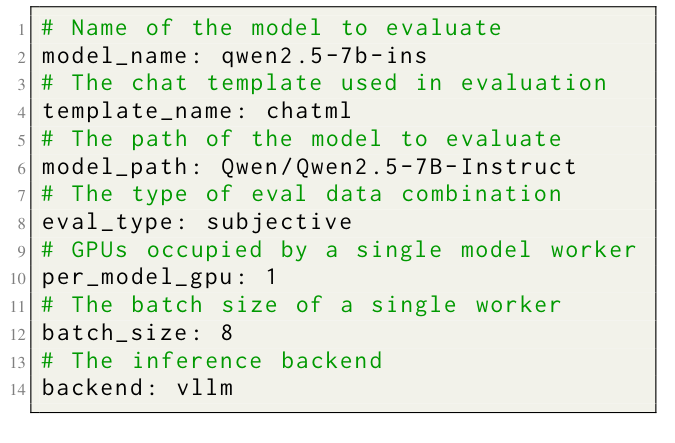Viewport: 675px width, 443px height.
Task: Click the backend value vllm
Action: pyautogui.click(x=201, y=387)
